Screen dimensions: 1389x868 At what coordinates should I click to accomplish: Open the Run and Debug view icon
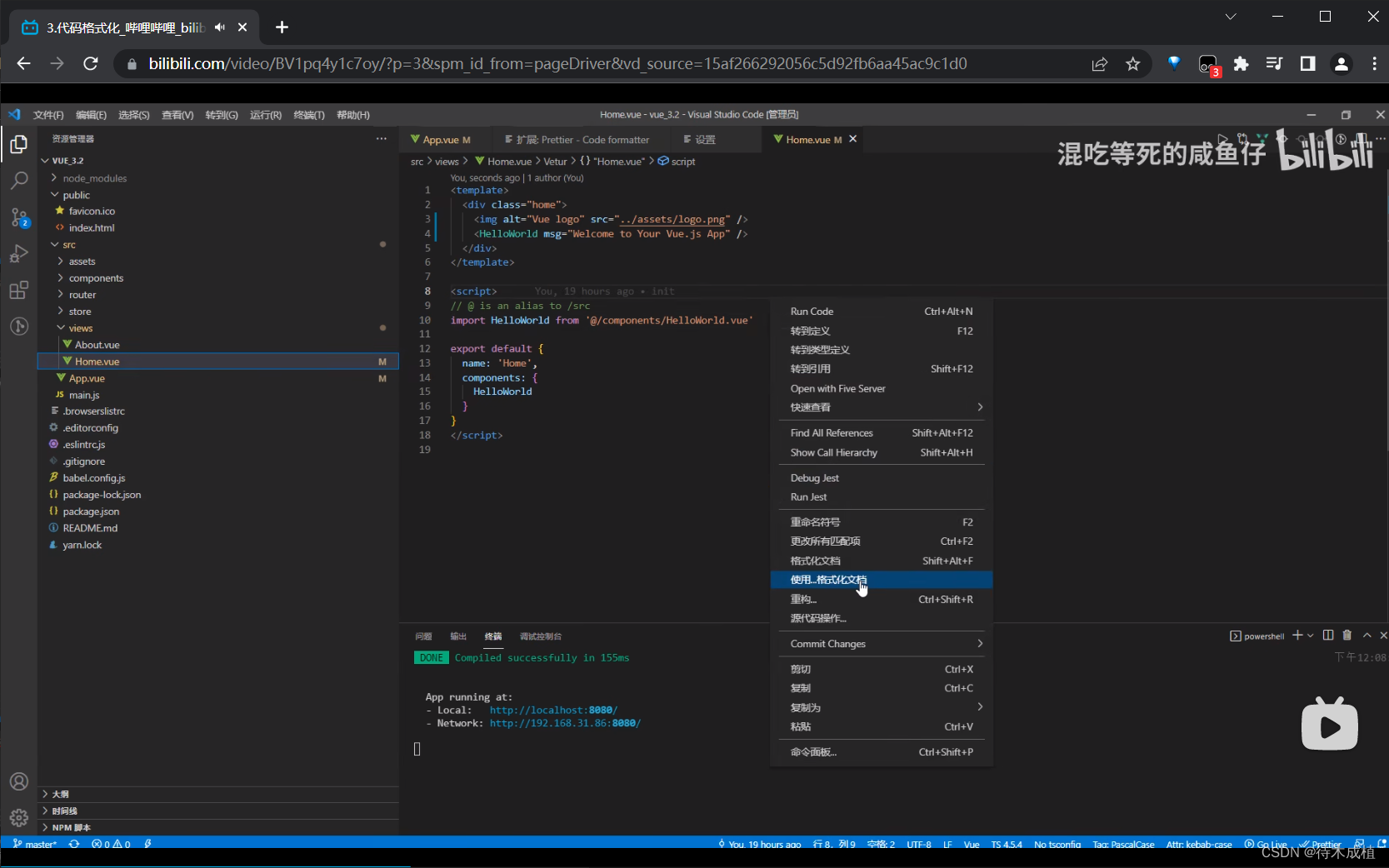coord(18,254)
